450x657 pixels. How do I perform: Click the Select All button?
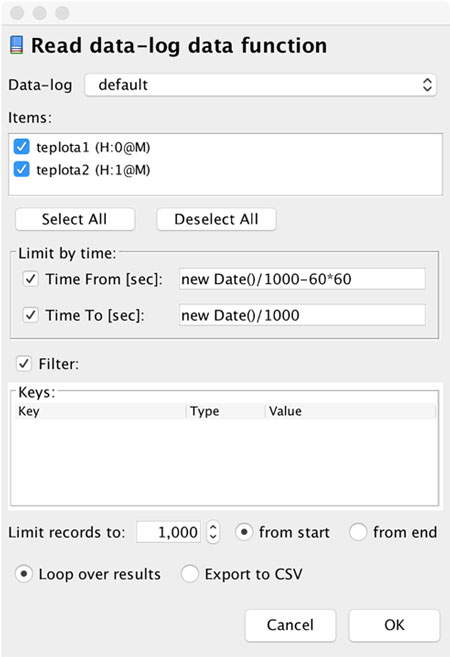click(x=75, y=219)
